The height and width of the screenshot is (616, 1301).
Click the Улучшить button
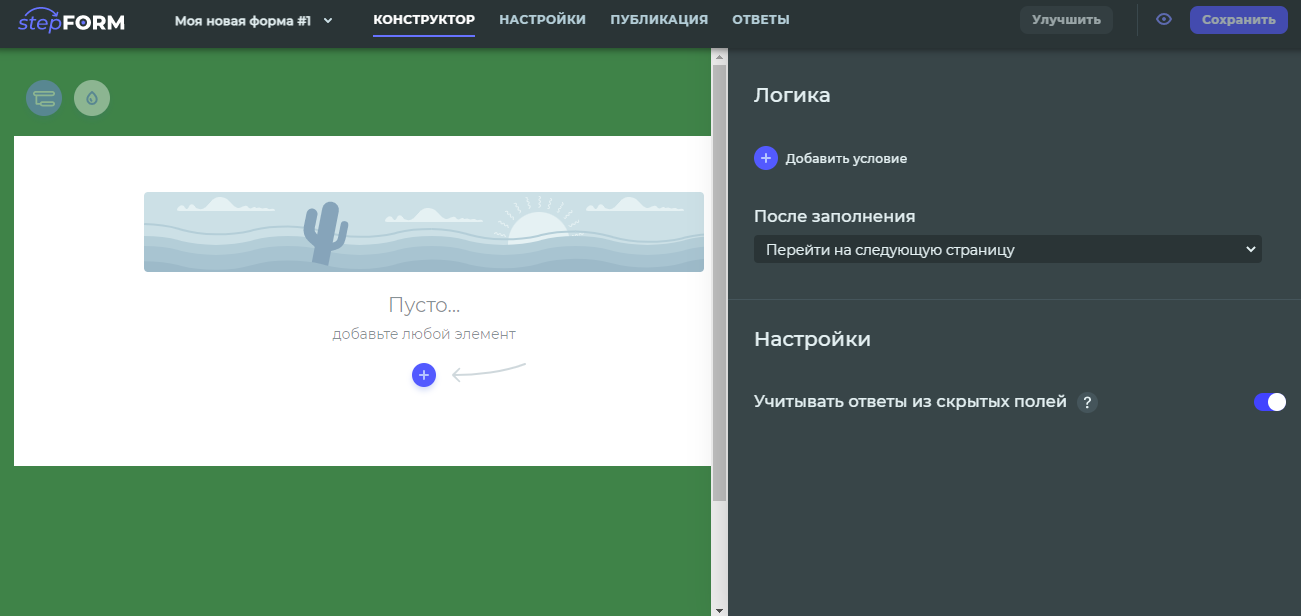1066,19
